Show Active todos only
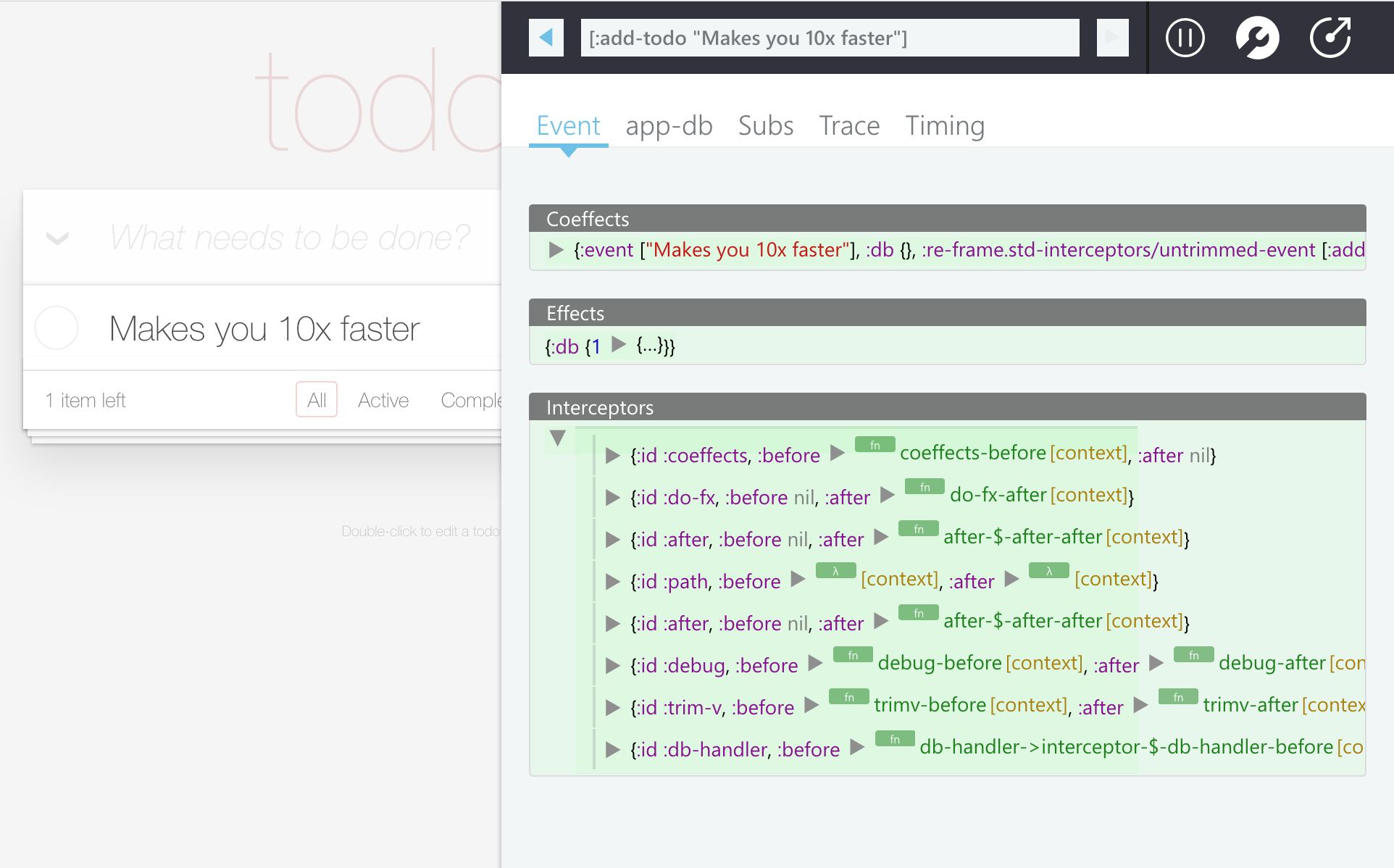 click(x=383, y=400)
